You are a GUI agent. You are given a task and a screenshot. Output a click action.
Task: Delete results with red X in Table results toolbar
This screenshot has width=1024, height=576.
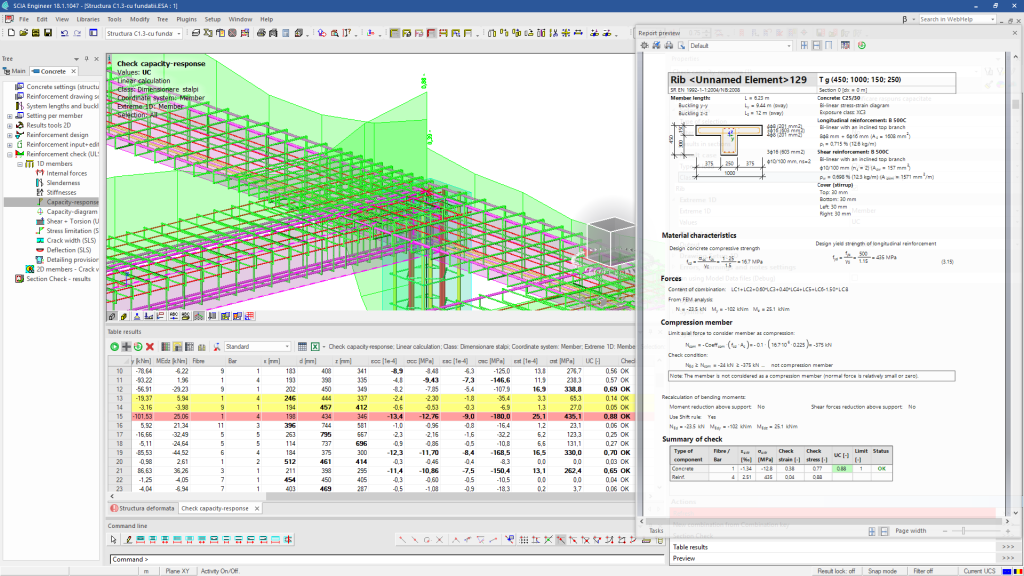(x=150, y=346)
